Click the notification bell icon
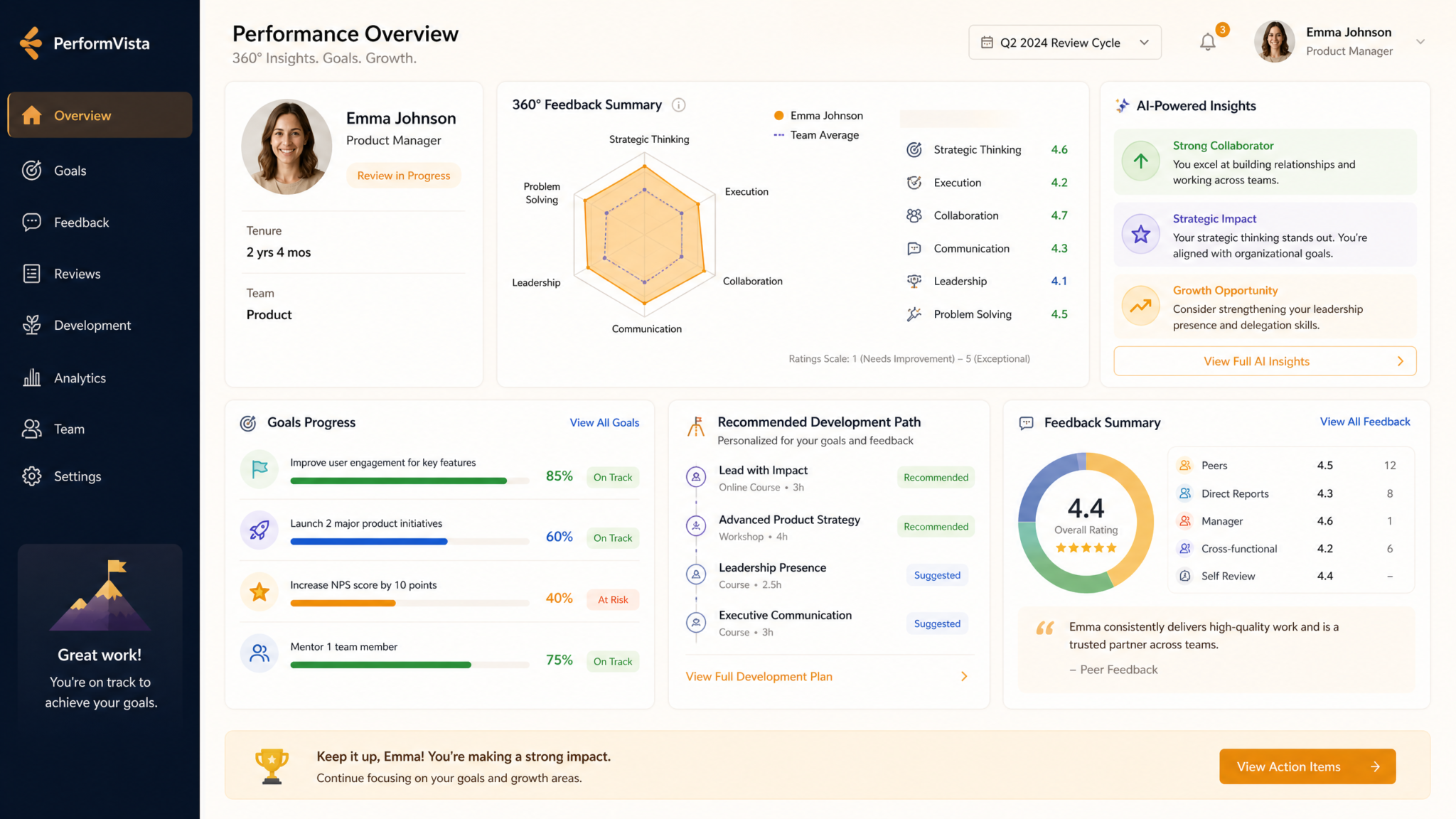Viewport: 1456px width, 819px height. click(1207, 43)
